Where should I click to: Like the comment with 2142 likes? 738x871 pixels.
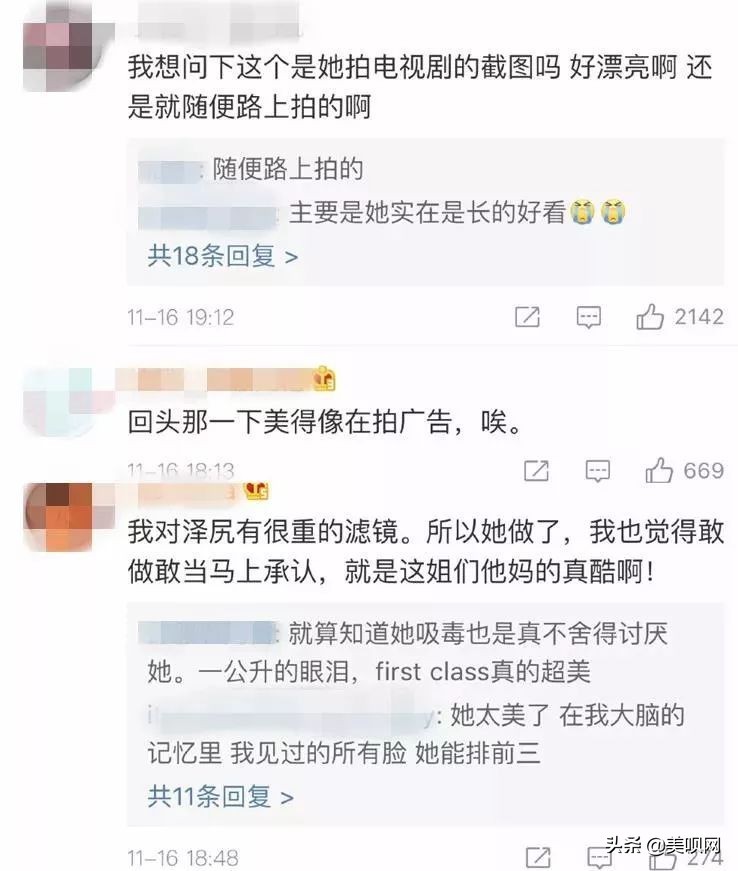click(650, 317)
